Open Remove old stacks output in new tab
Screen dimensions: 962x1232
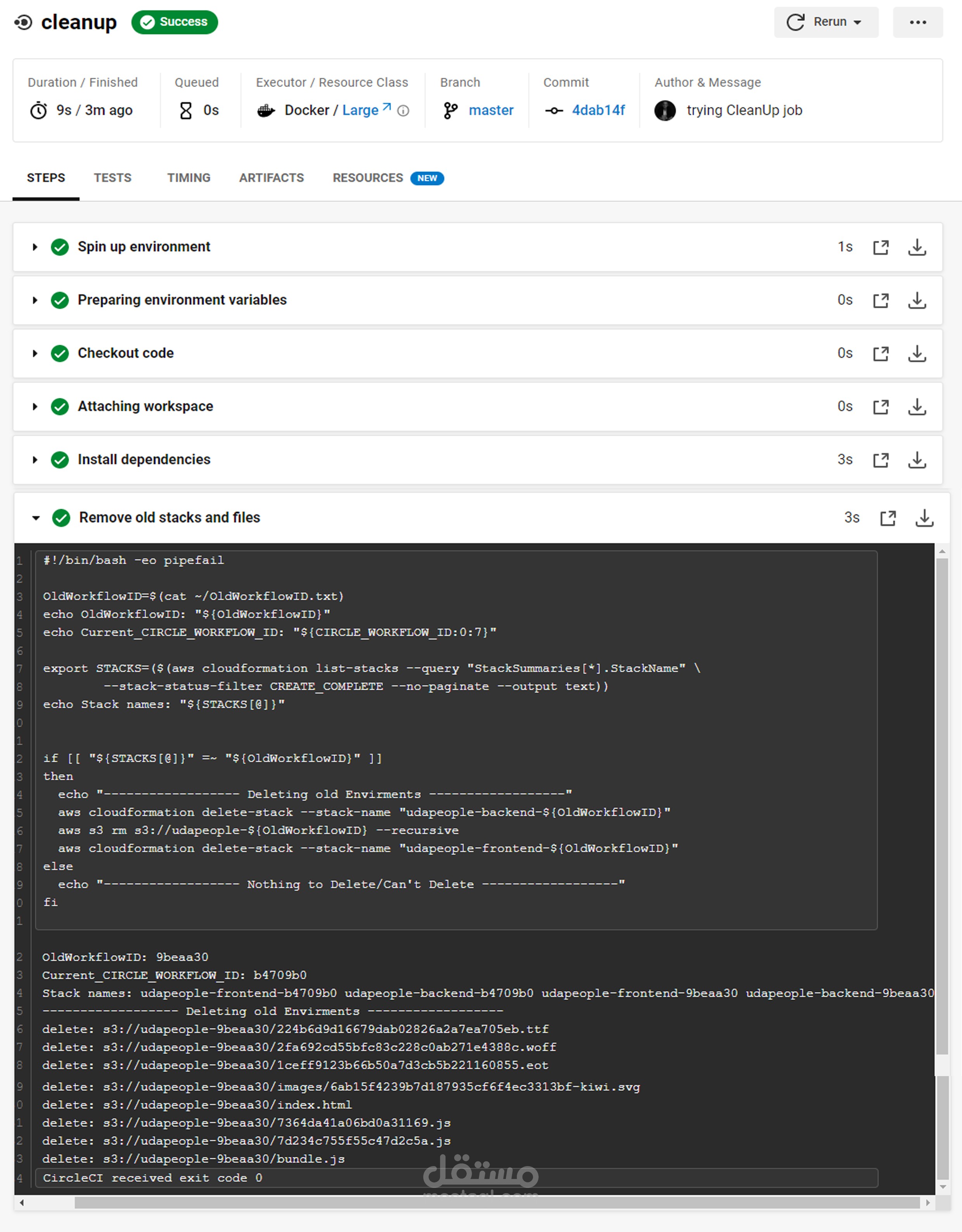pos(888,518)
